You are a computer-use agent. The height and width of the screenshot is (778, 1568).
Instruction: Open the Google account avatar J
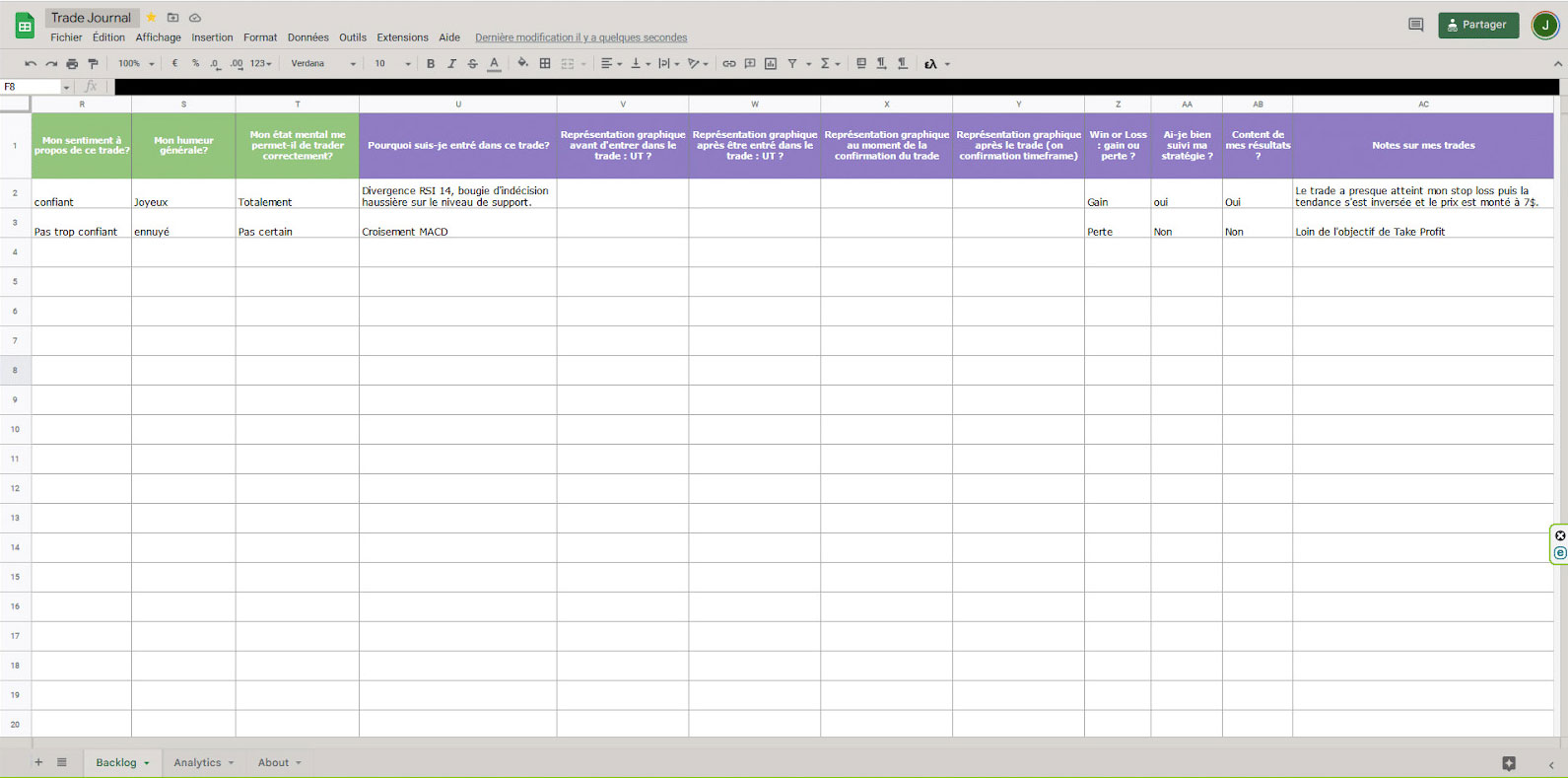1544,26
